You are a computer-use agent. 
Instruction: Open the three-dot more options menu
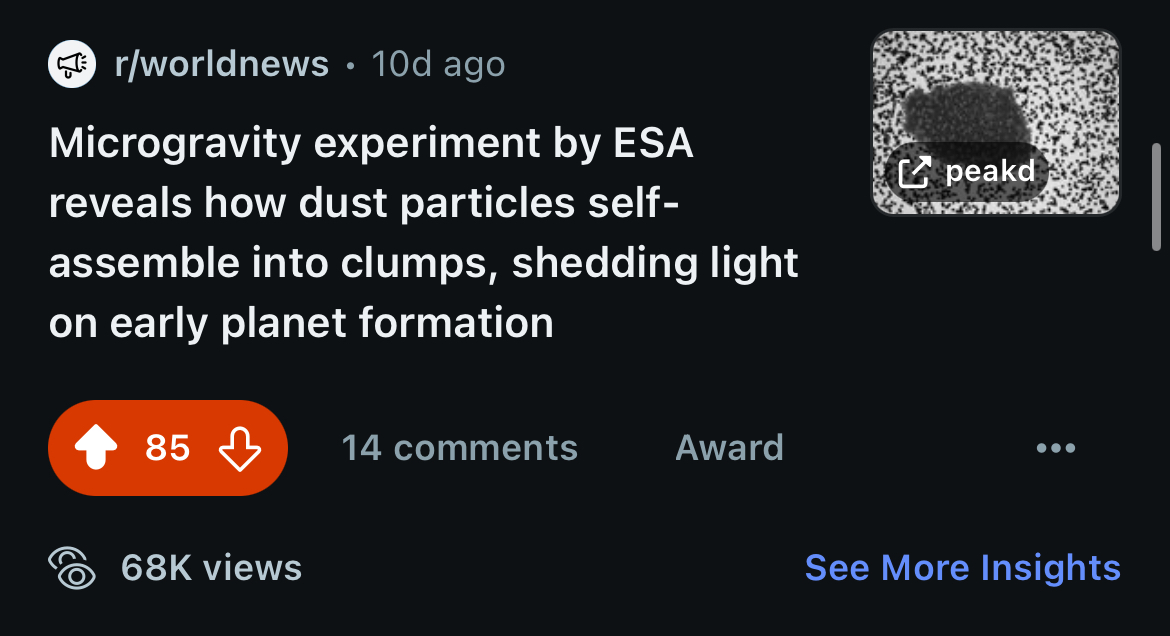click(1056, 448)
